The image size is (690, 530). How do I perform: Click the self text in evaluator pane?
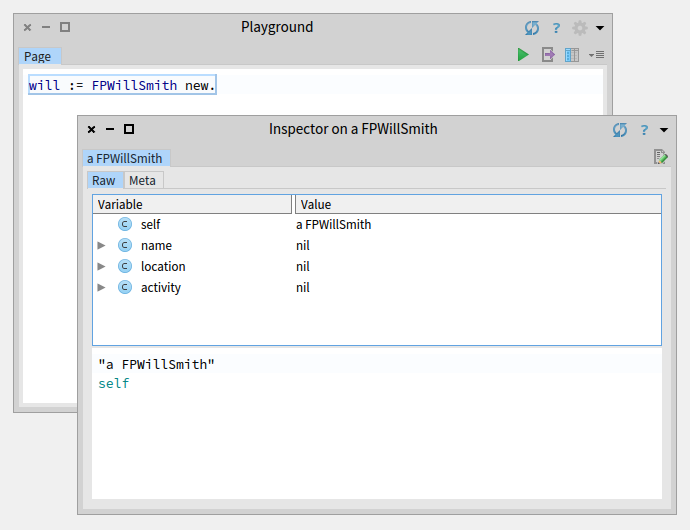coord(114,384)
